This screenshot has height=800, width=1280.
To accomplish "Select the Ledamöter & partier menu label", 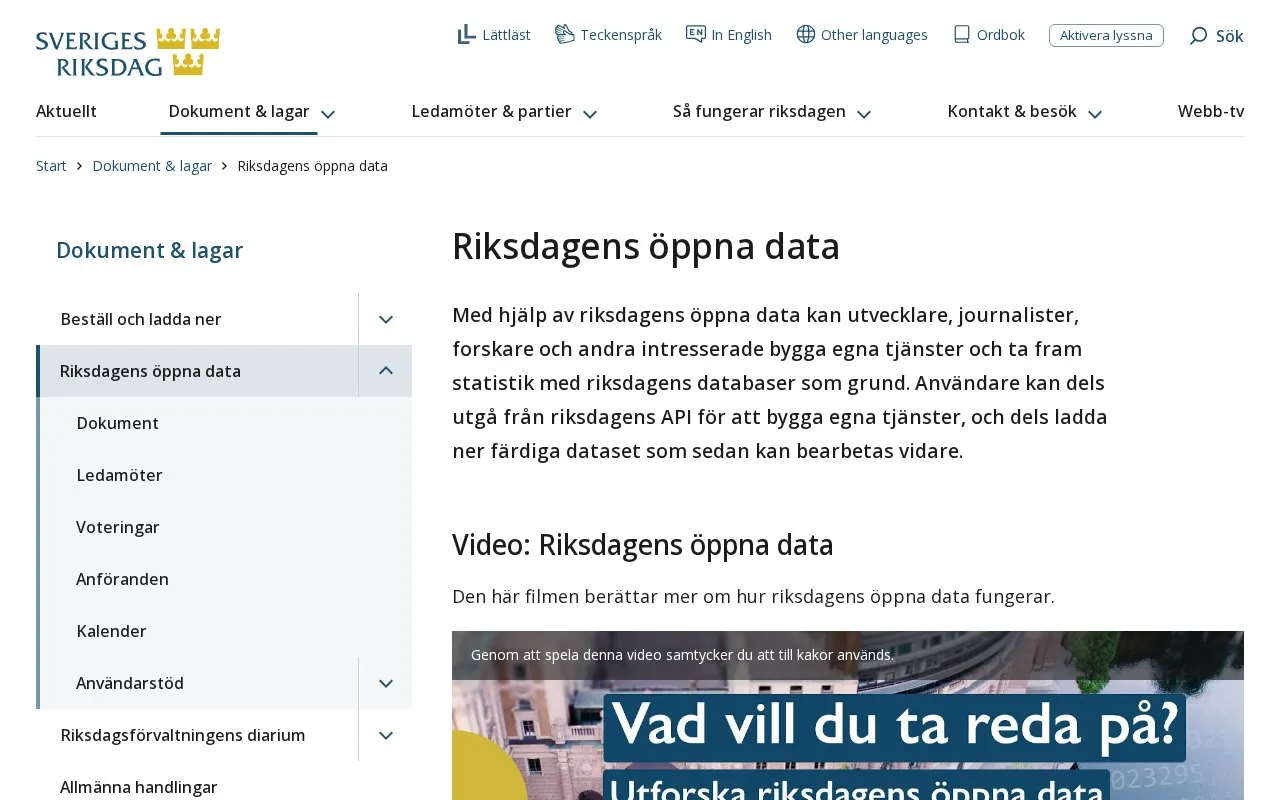I will coord(491,111).
